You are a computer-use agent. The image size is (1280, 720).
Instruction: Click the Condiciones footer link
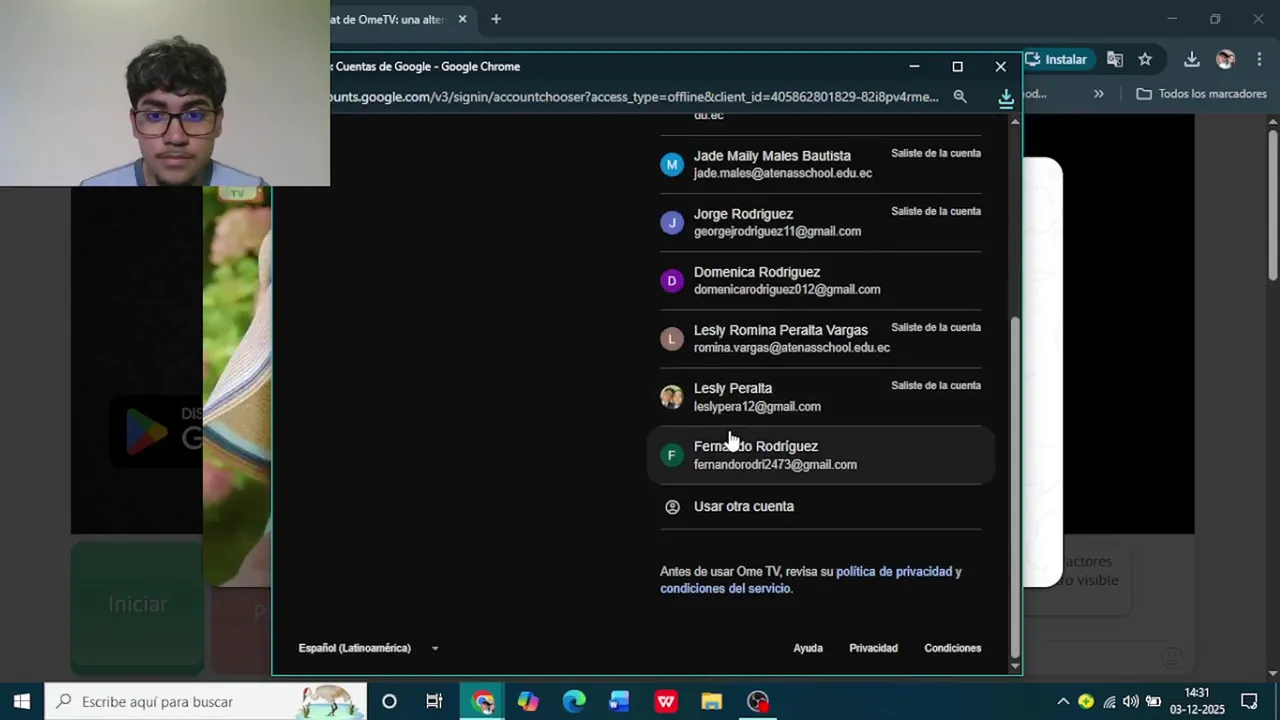(952, 648)
